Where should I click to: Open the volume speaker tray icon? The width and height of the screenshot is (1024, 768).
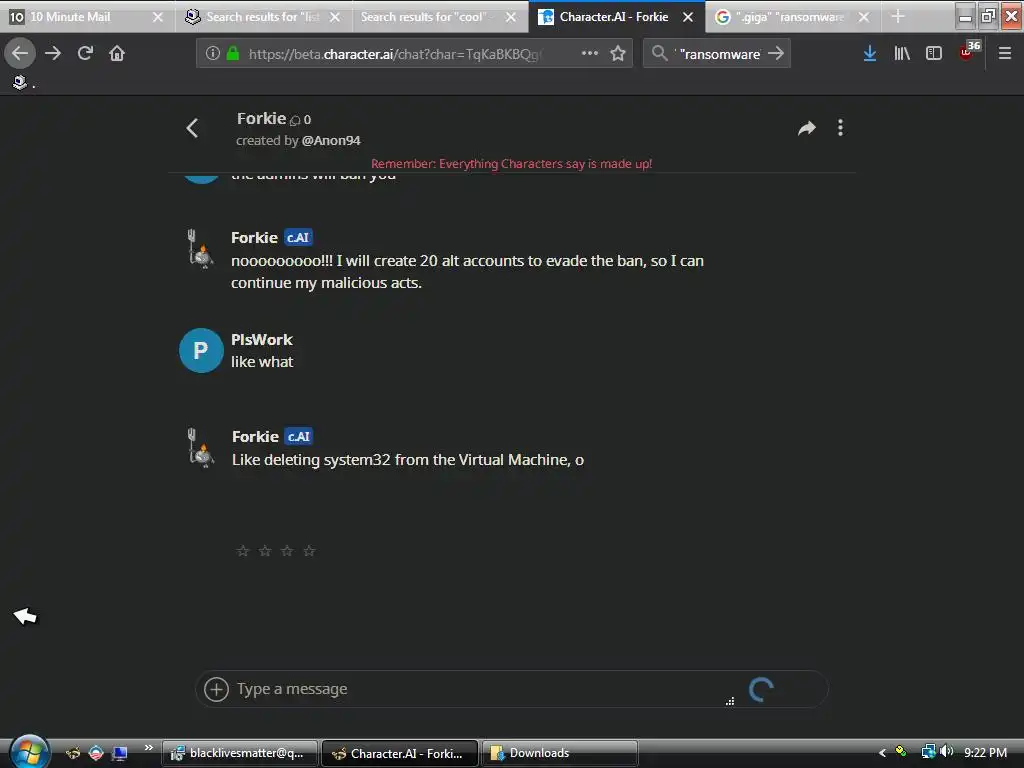[947, 752]
